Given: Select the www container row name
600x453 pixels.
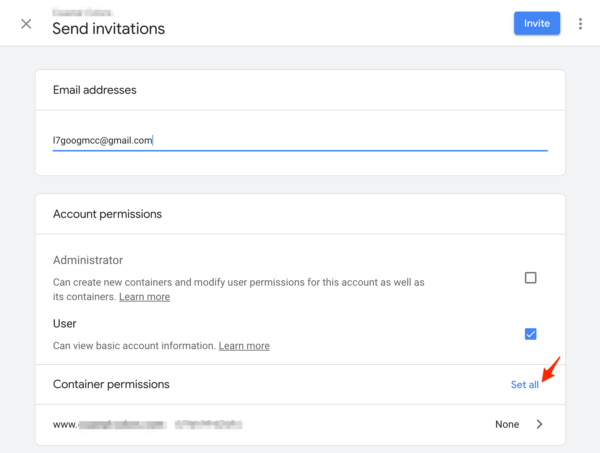Looking at the screenshot, I should 147,425.
